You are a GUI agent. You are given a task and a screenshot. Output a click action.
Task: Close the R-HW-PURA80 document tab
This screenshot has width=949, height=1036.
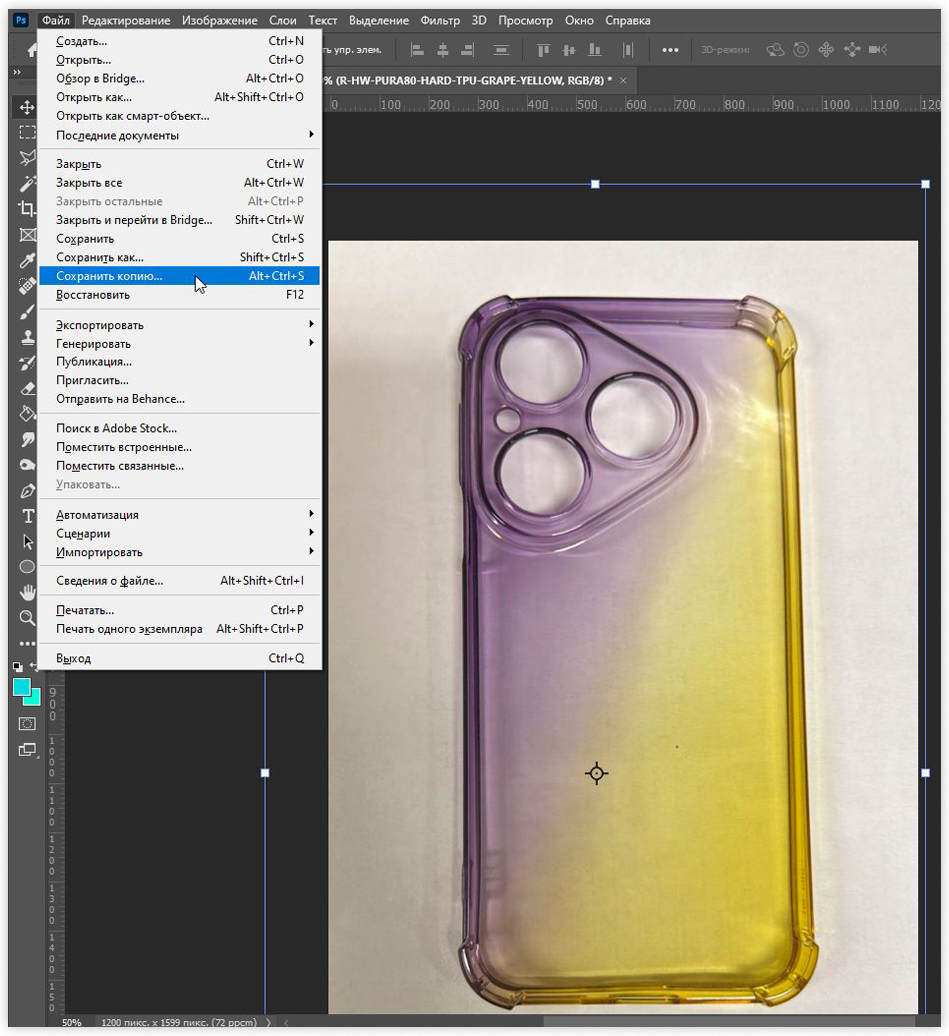click(624, 80)
